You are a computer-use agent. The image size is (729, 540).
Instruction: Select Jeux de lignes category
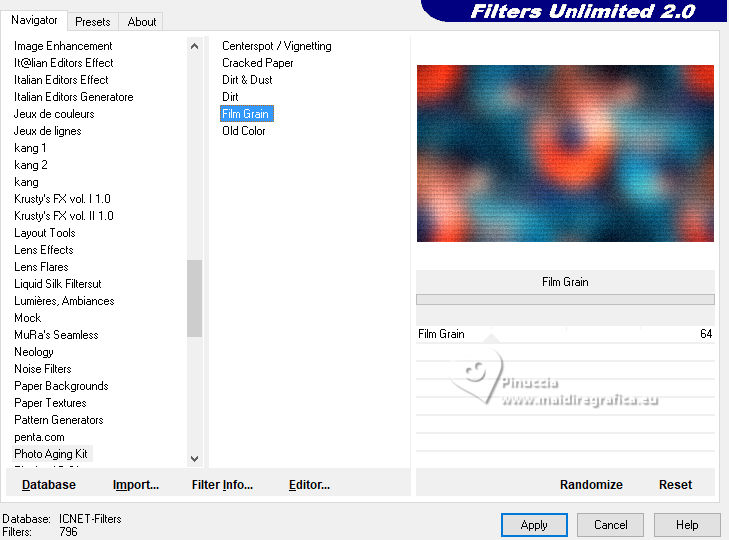pyautogui.click(x=47, y=131)
